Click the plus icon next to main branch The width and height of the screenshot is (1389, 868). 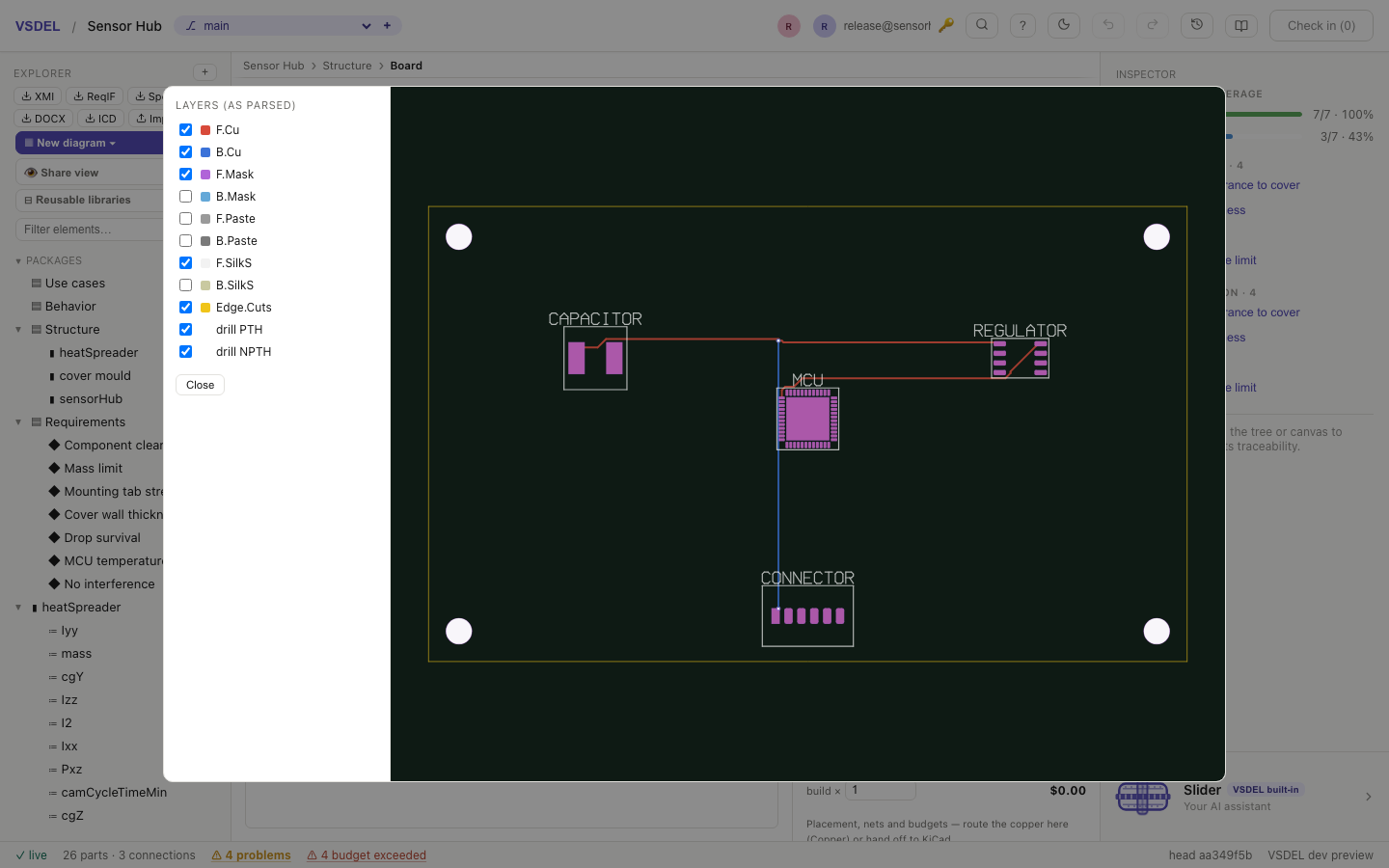[387, 26]
